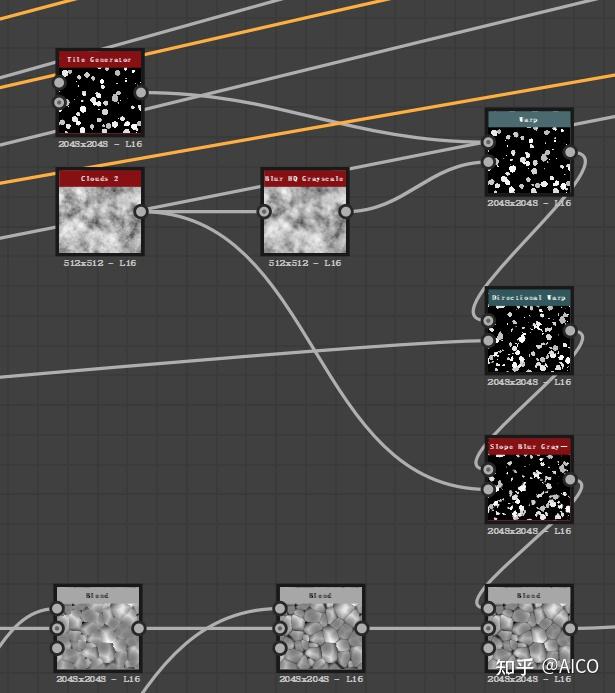Select the Warp node title bar
The image size is (615, 693).
(x=529, y=119)
